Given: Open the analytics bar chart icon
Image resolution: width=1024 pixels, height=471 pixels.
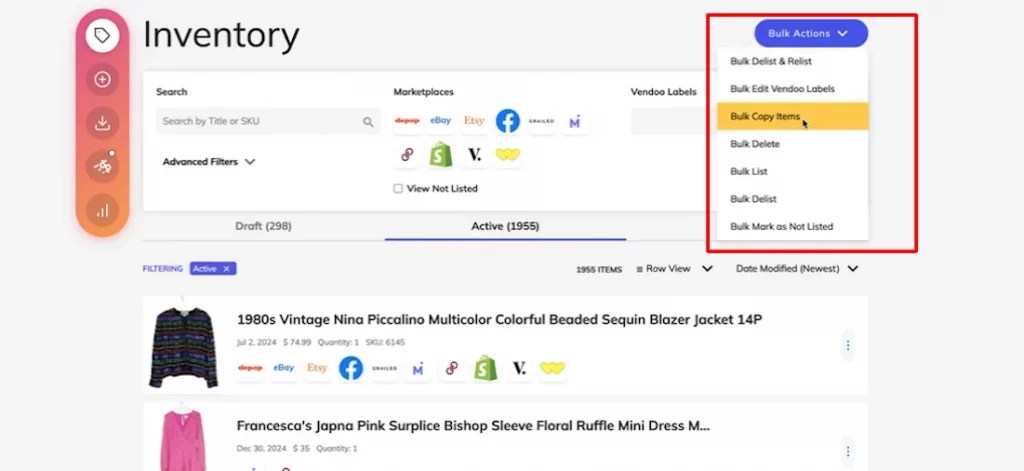Looking at the screenshot, I should pos(102,210).
